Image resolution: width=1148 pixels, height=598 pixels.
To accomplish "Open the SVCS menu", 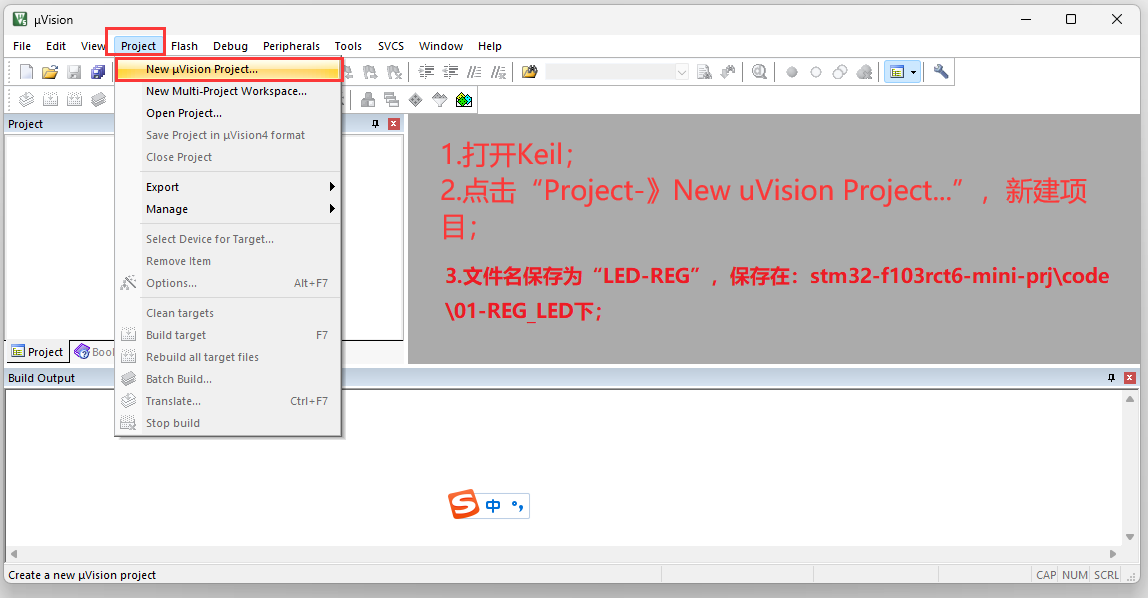I will [391, 46].
